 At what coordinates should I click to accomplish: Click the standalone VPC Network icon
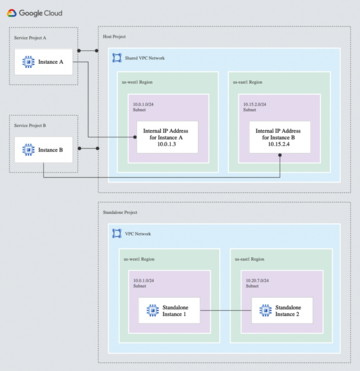pyautogui.click(x=117, y=234)
